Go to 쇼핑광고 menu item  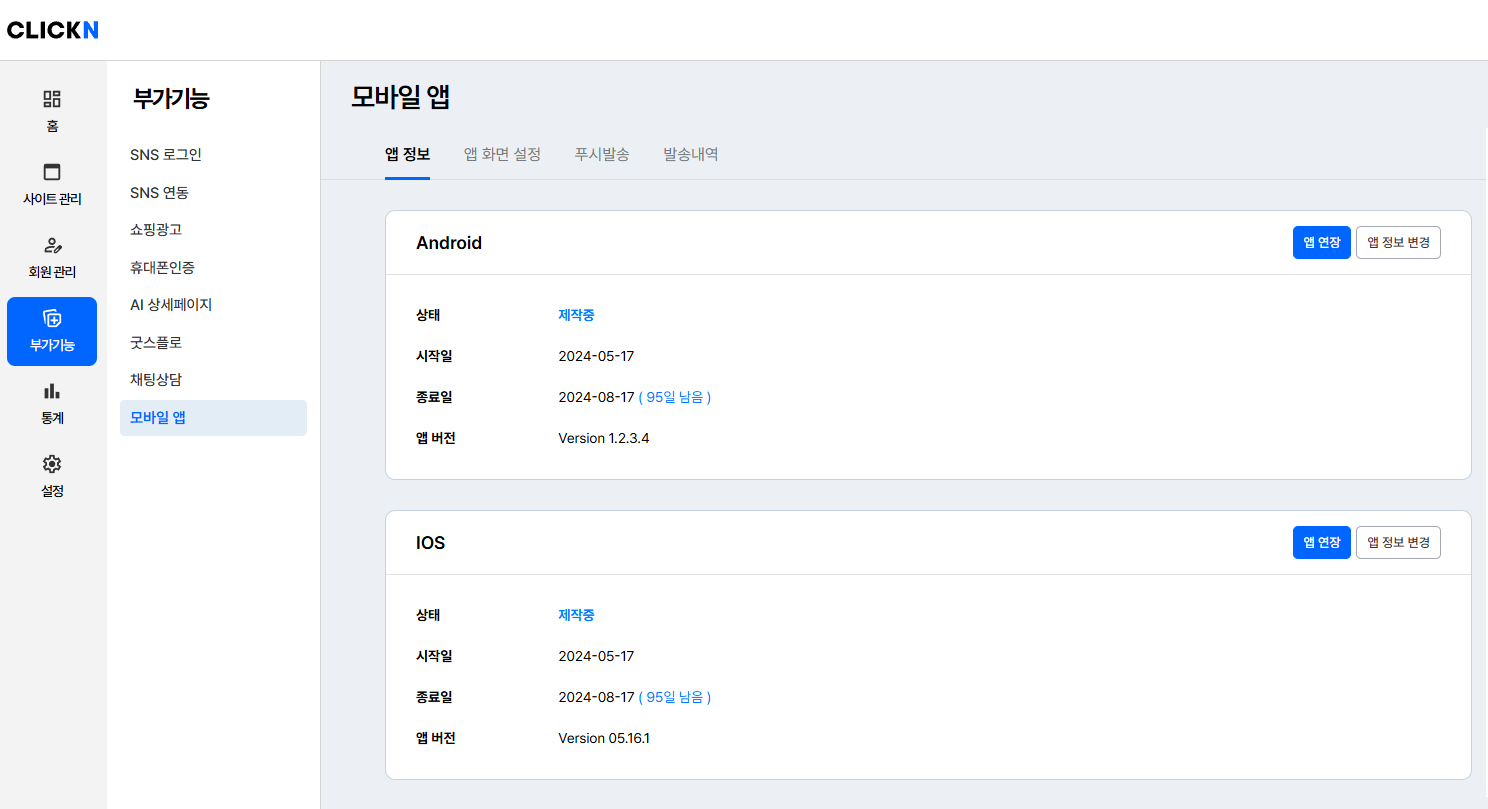coord(156,229)
